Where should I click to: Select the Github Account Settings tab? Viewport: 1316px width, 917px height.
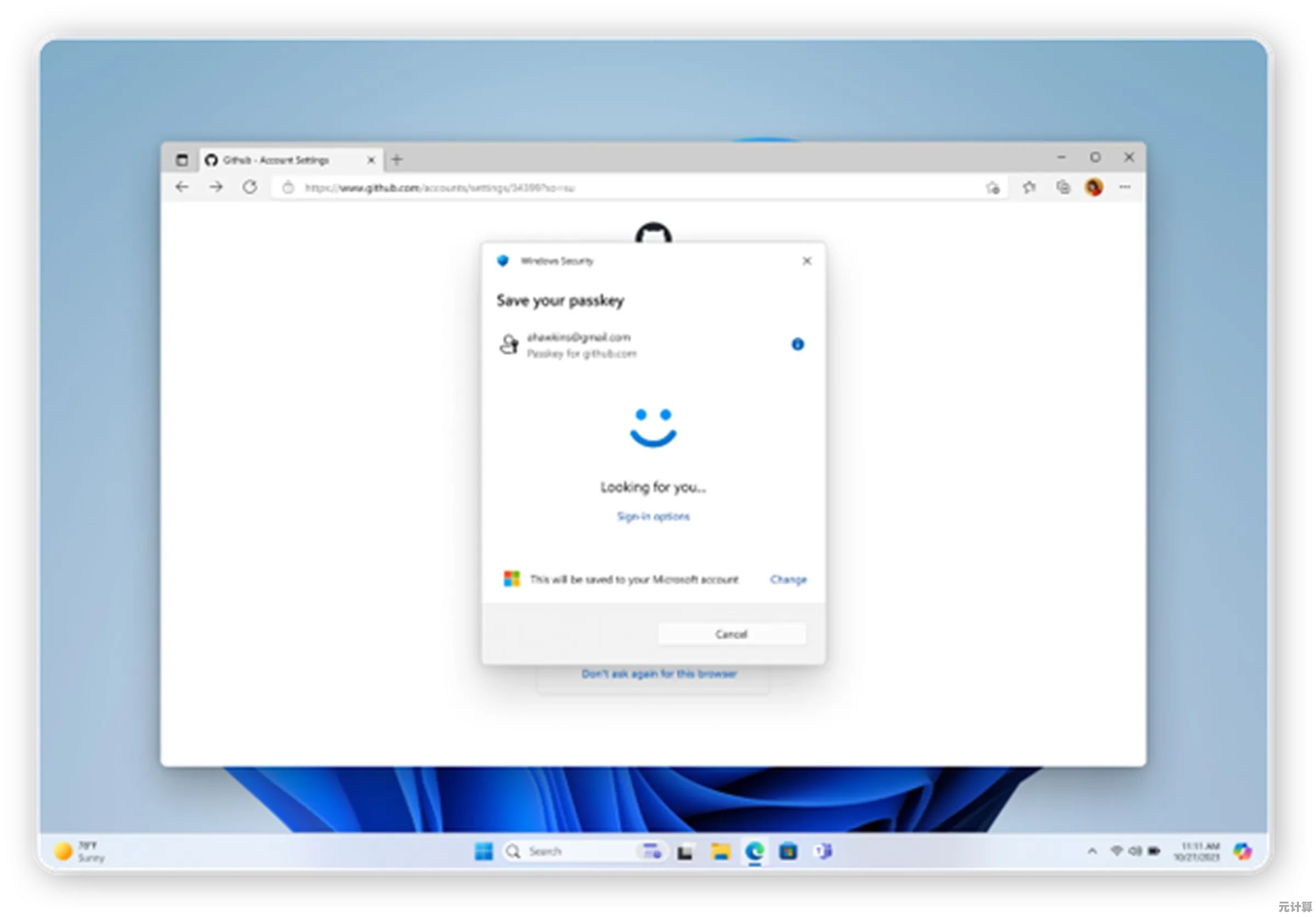[x=275, y=160]
